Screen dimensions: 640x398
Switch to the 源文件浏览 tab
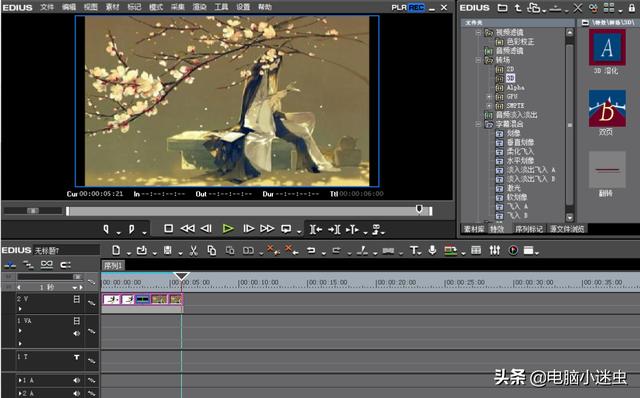click(567, 229)
